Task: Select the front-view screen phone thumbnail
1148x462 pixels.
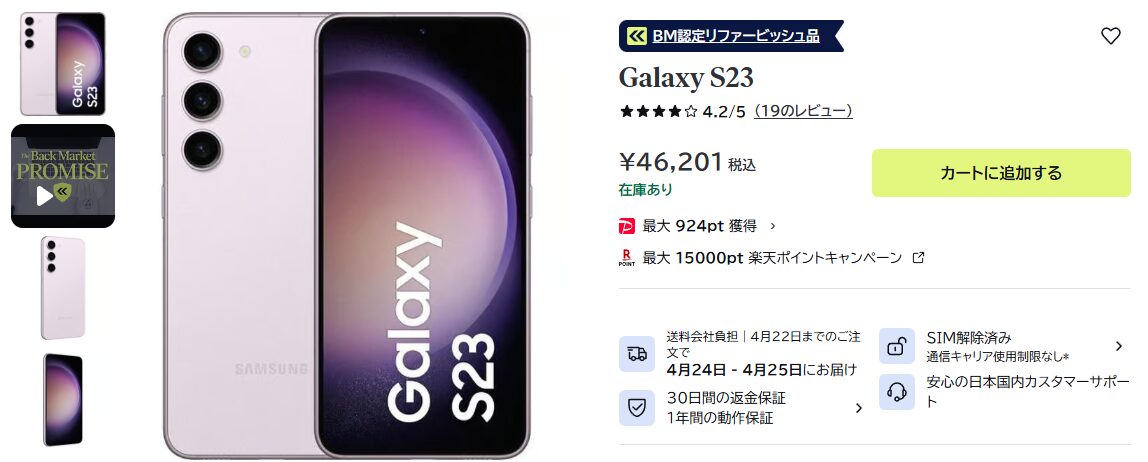Action: click(x=63, y=400)
